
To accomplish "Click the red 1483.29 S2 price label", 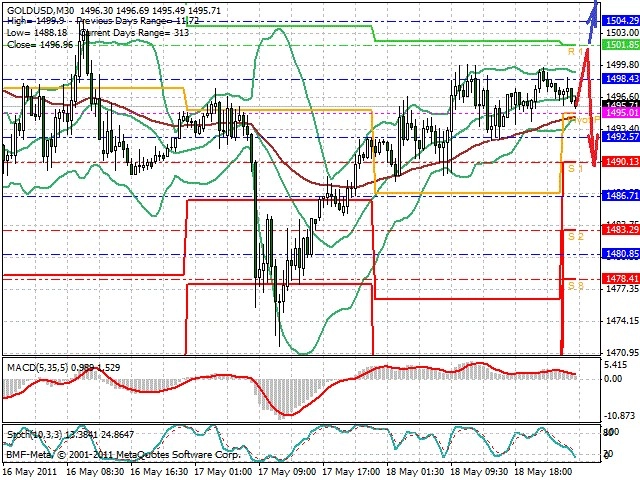I will (621, 230).
